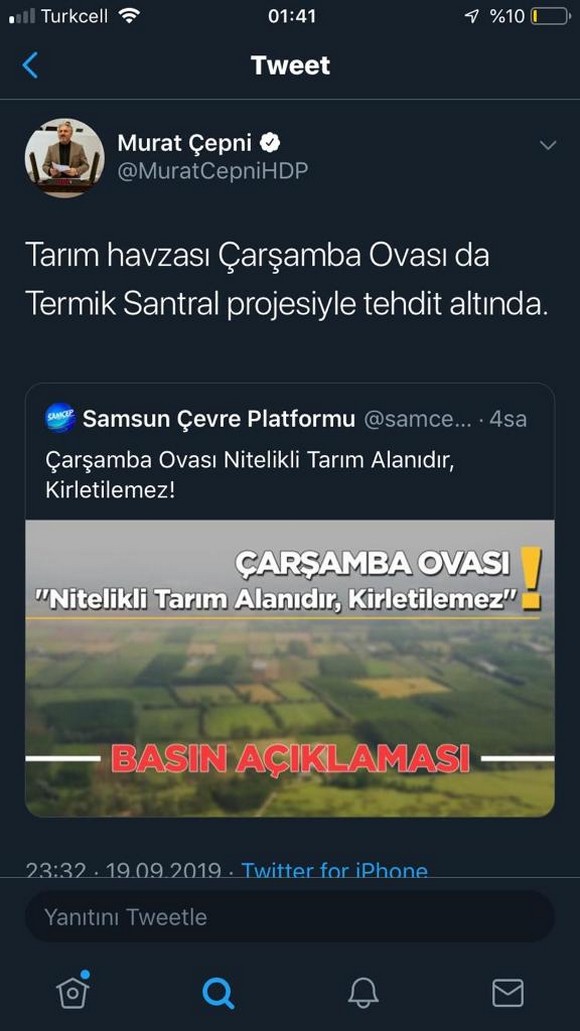Open the Messages envelope tab

[x=508, y=993]
